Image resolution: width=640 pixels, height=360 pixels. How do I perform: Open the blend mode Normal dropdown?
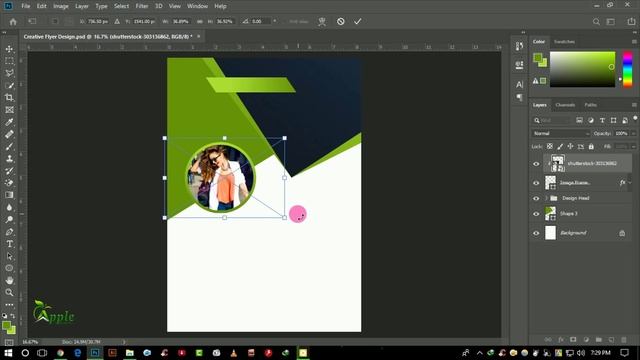coord(561,133)
